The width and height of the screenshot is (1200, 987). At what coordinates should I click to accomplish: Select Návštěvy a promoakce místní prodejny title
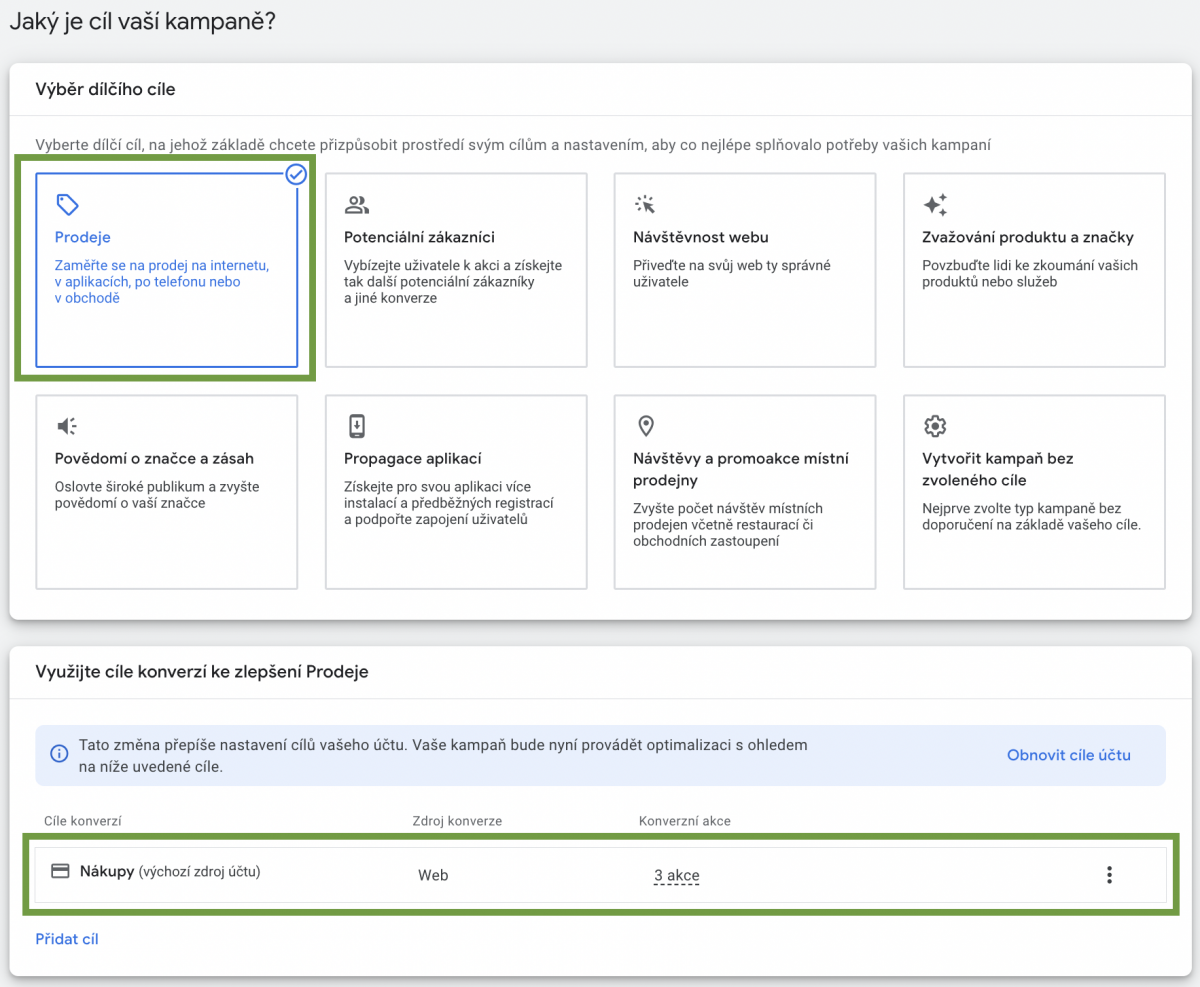pos(740,469)
